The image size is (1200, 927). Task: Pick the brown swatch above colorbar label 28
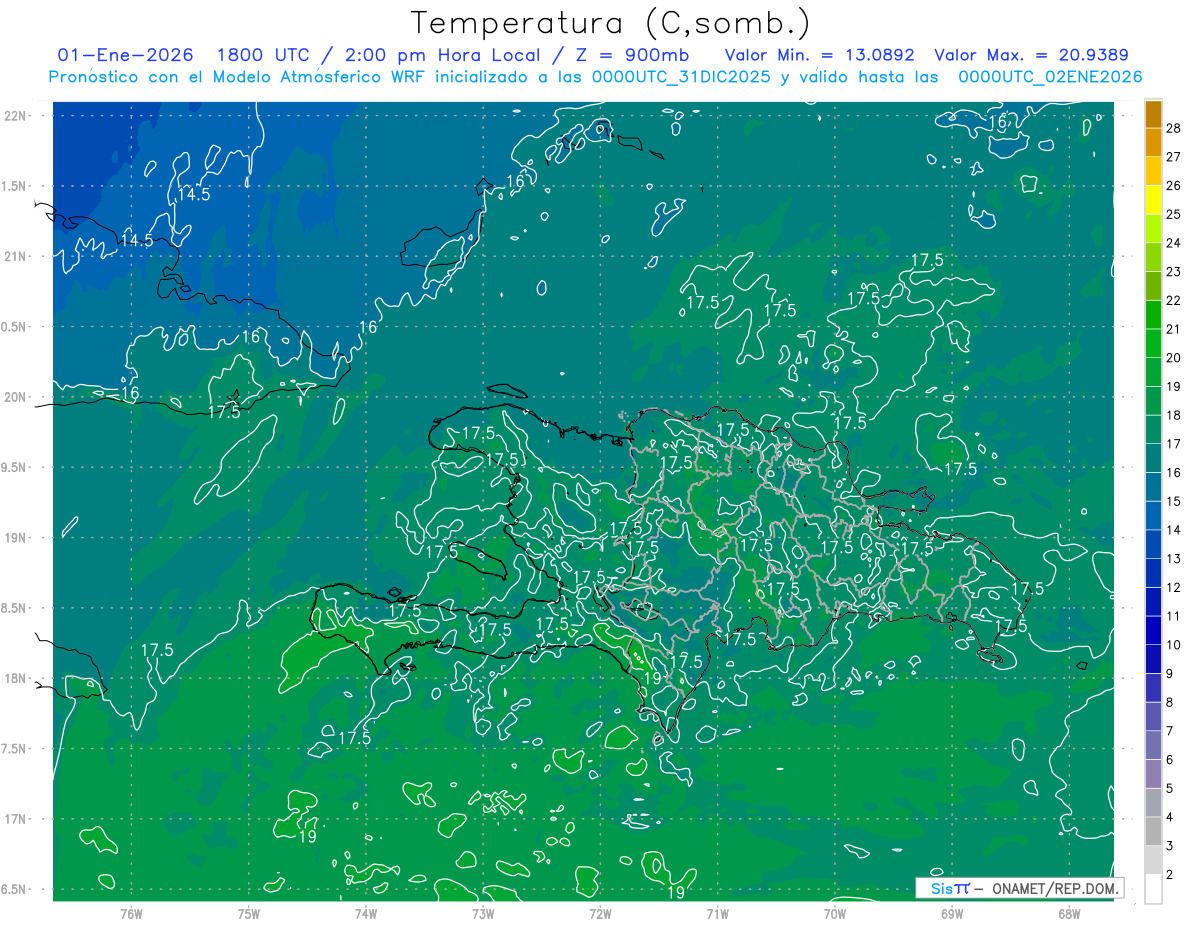(1153, 113)
